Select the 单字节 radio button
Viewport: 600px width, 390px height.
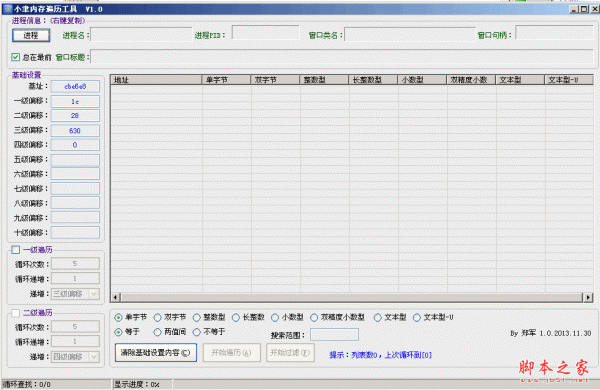[119, 318]
